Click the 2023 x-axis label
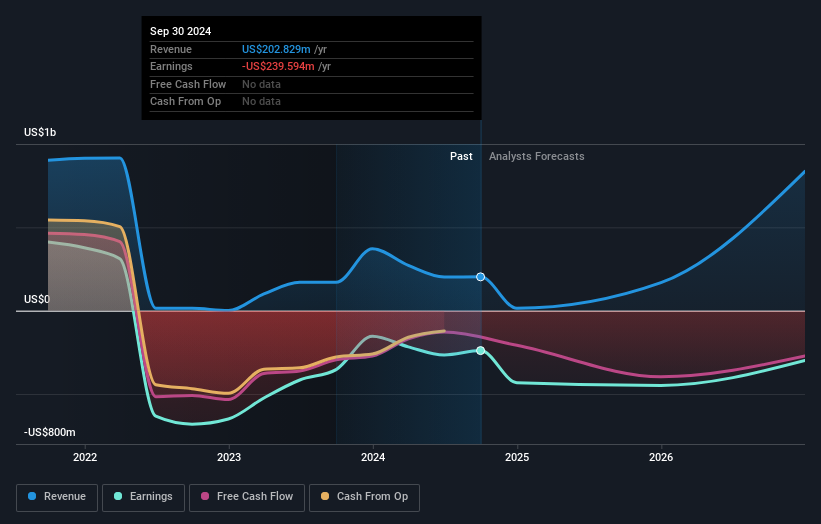 click(229, 458)
